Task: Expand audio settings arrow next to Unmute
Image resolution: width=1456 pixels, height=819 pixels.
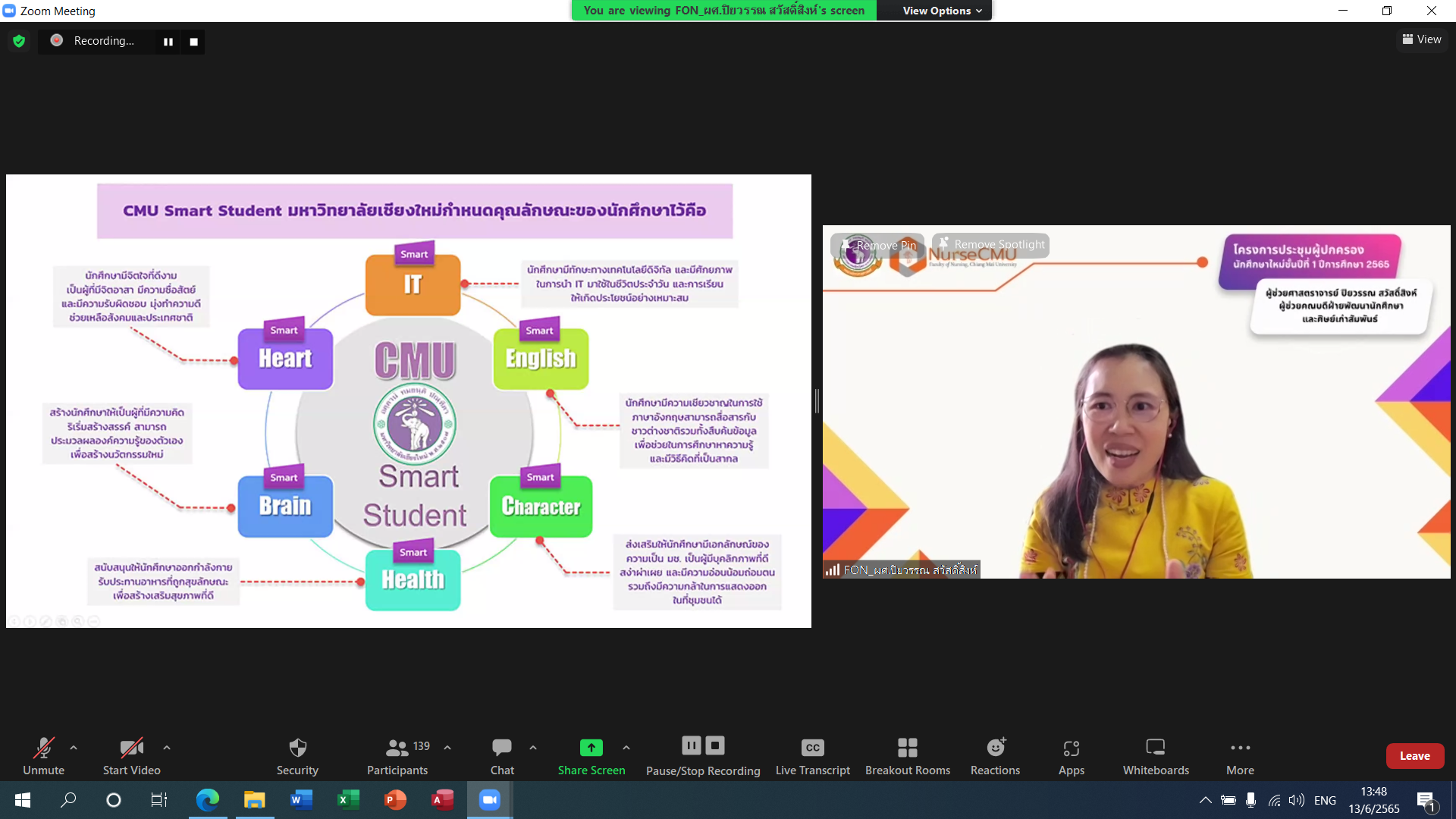Action: point(74,748)
